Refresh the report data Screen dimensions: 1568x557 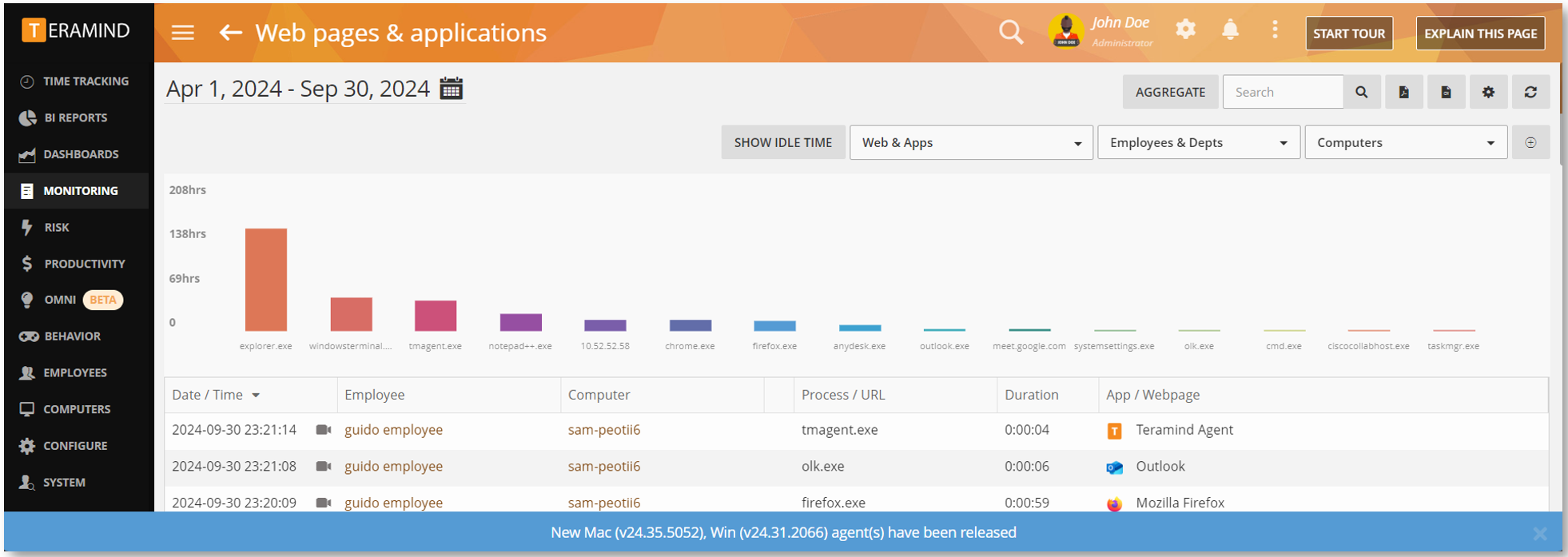(1530, 92)
